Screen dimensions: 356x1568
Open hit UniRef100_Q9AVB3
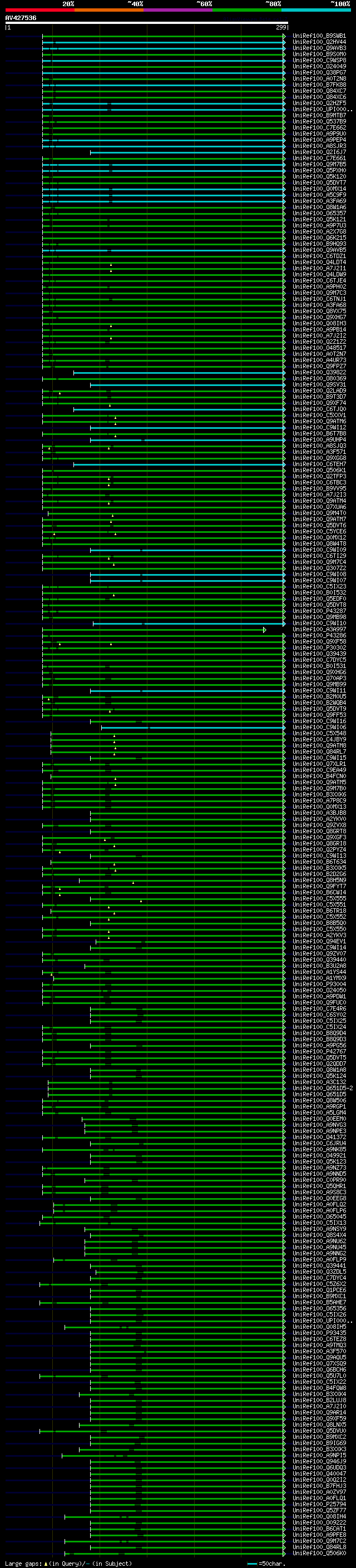point(319,48)
